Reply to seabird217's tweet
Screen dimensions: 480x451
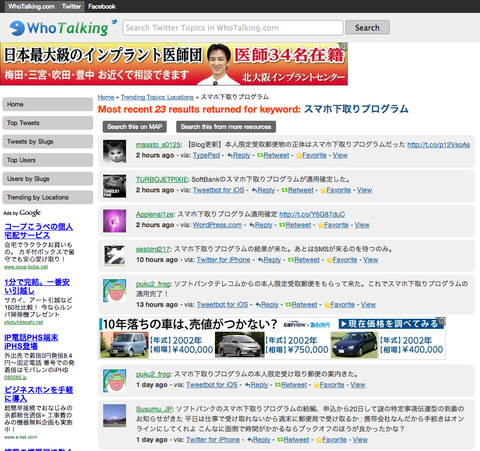point(269,260)
